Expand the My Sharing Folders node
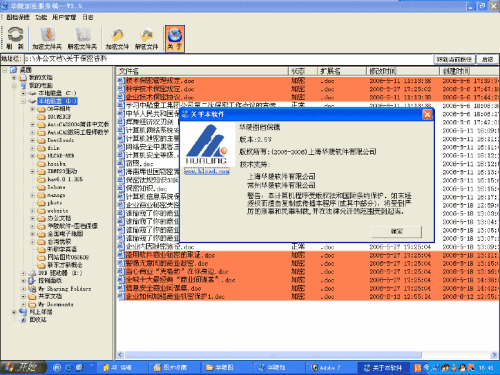Screen dimensions: 500x375 [23, 289]
